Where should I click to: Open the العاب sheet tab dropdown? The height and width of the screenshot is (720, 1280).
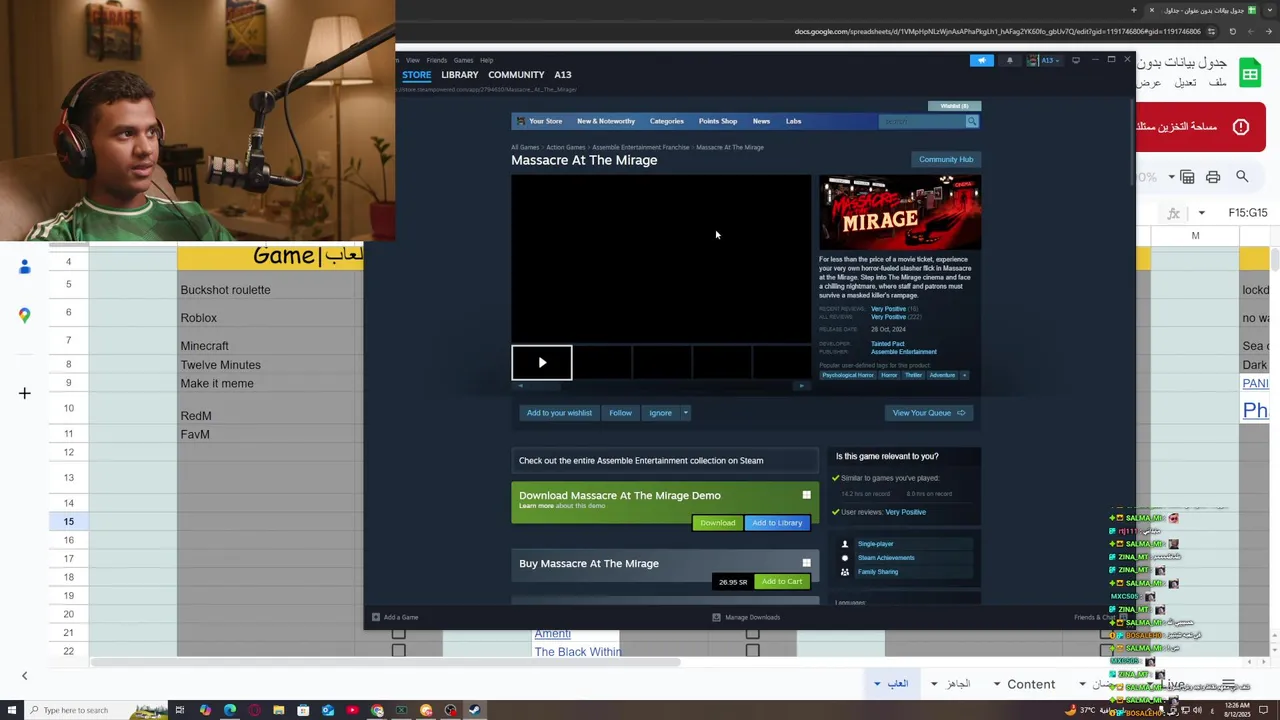pos(877,684)
